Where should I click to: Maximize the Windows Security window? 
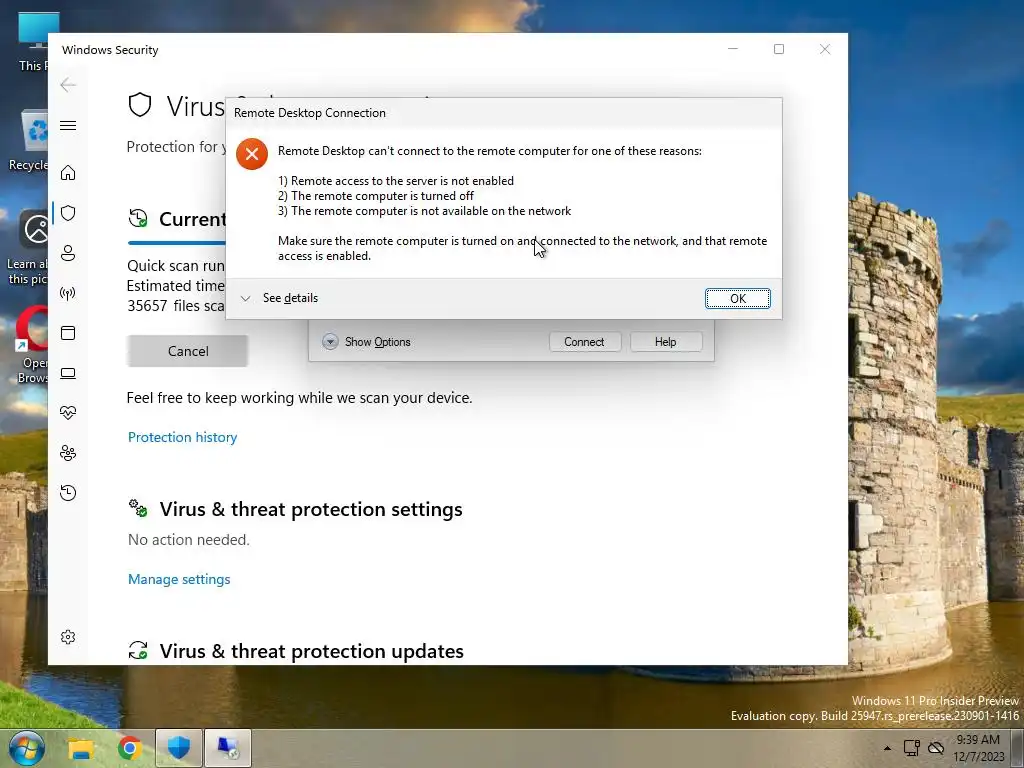click(x=778, y=49)
